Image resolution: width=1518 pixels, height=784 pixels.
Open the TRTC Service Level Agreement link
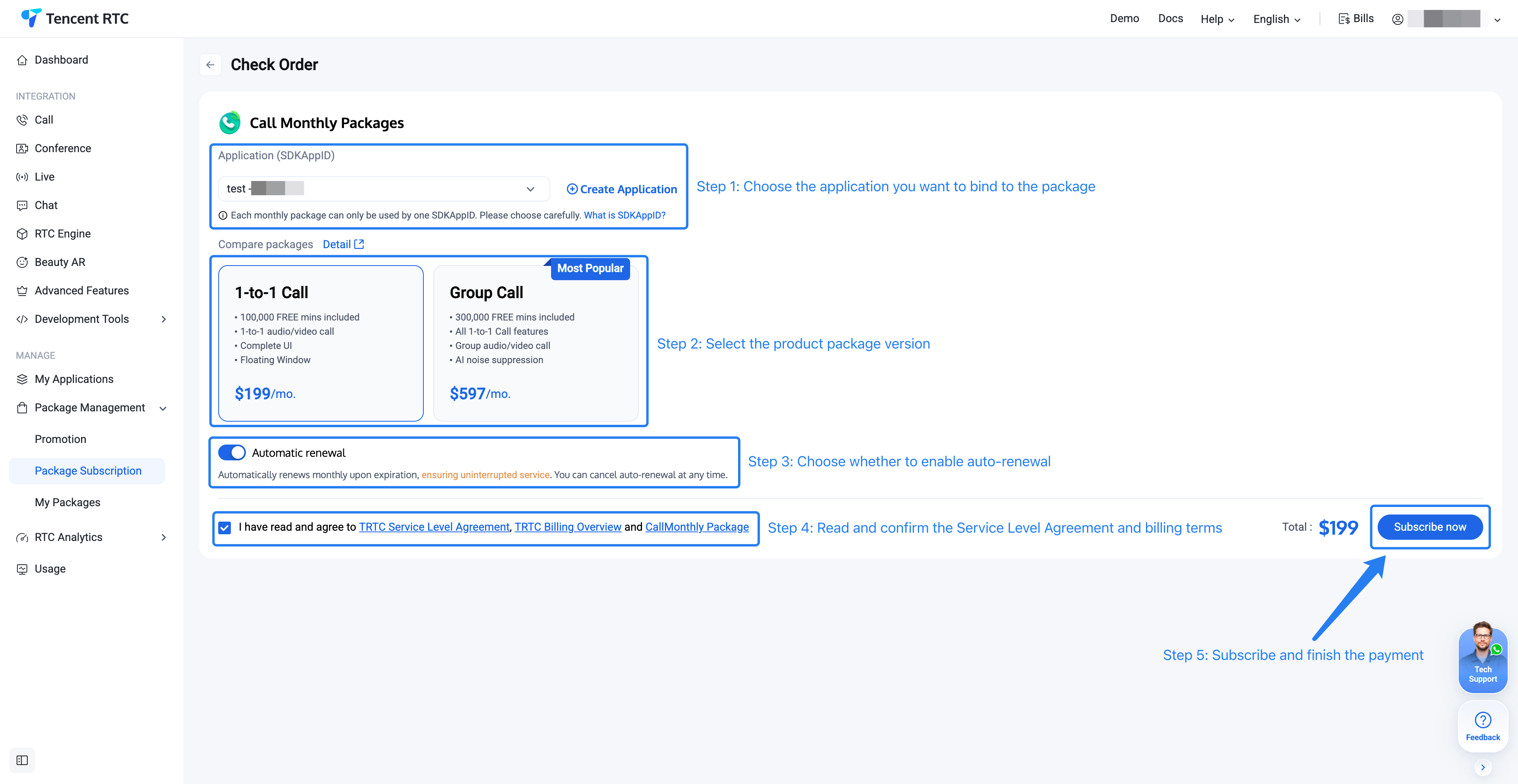click(434, 527)
